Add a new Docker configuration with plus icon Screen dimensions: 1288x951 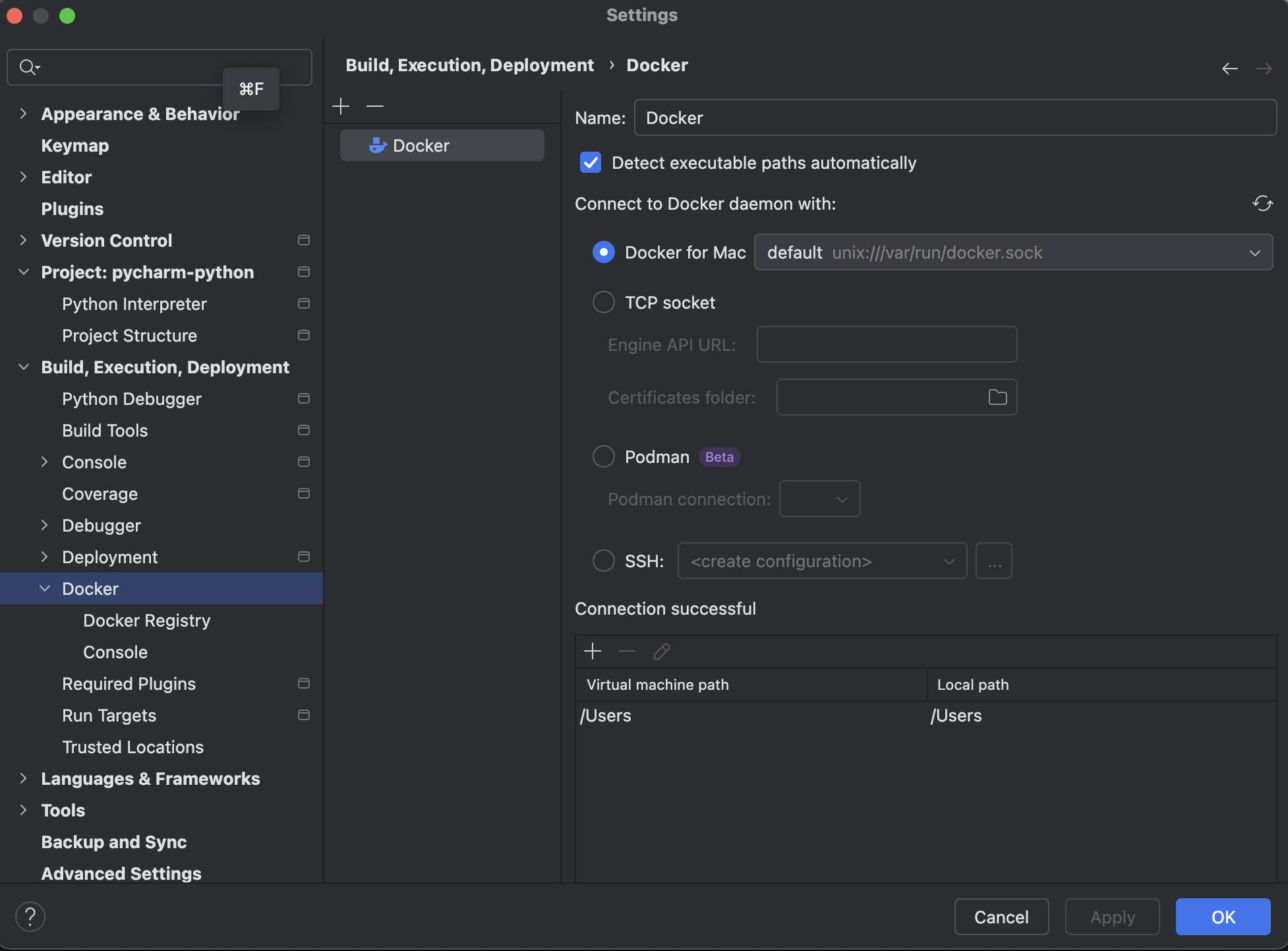point(341,106)
